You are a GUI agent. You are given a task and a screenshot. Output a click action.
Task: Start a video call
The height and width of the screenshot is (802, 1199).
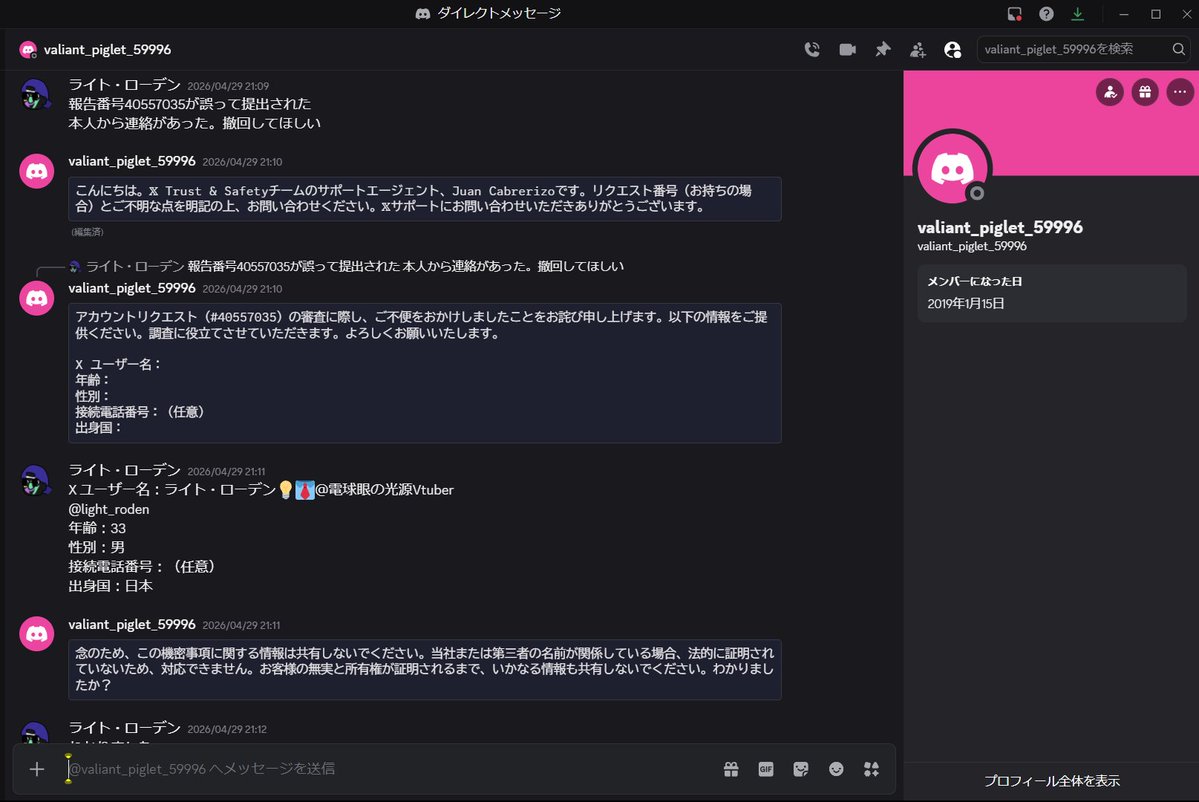tap(847, 50)
